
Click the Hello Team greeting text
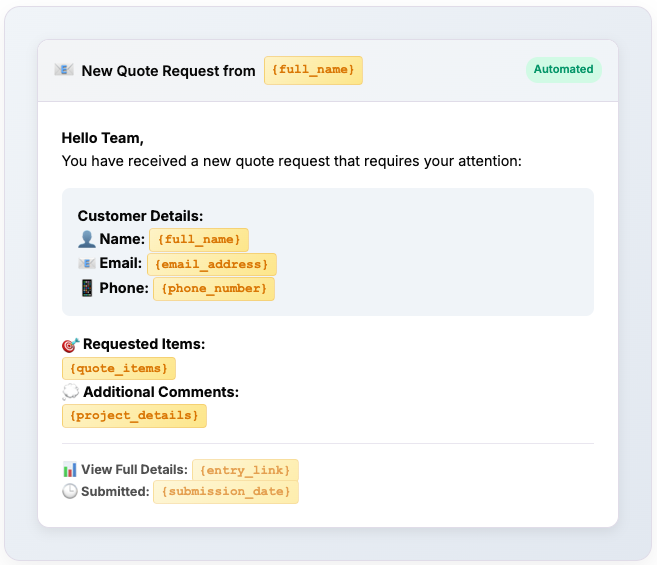click(x=103, y=138)
